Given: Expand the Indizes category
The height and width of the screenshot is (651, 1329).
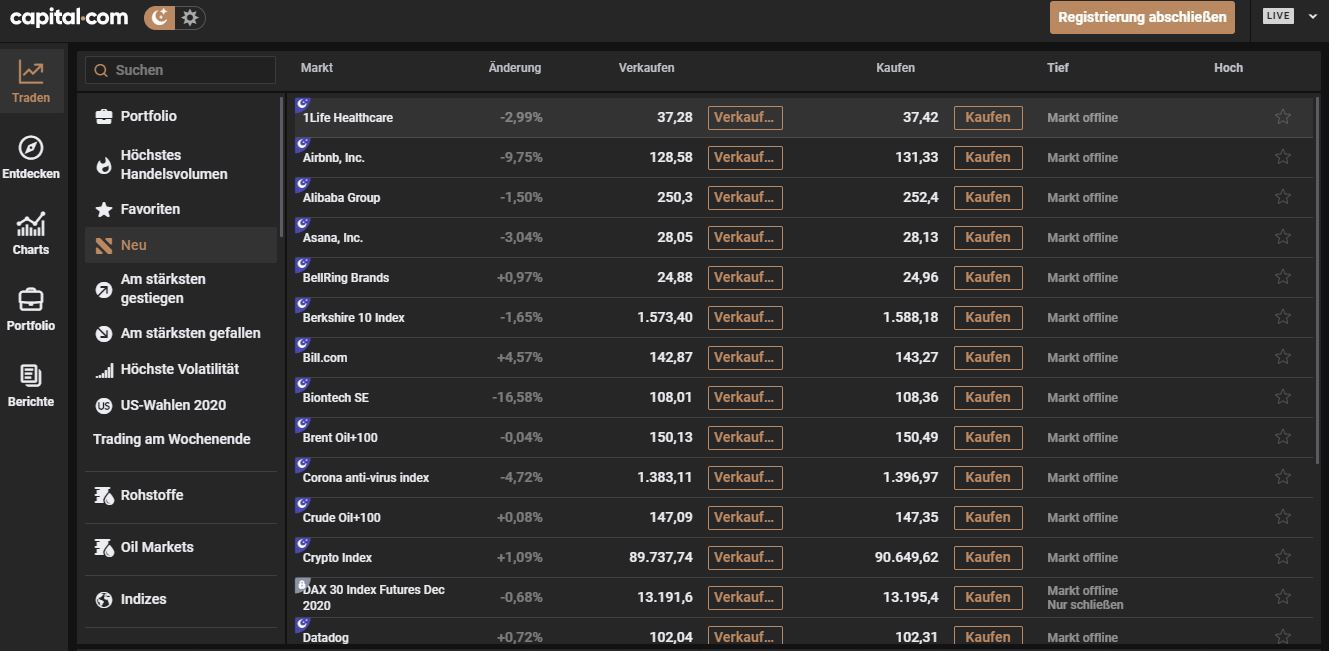Looking at the screenshot, I should point(143,599).
